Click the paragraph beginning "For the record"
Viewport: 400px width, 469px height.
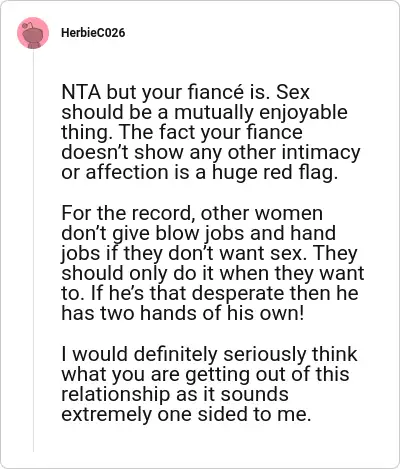pos(213,263)
